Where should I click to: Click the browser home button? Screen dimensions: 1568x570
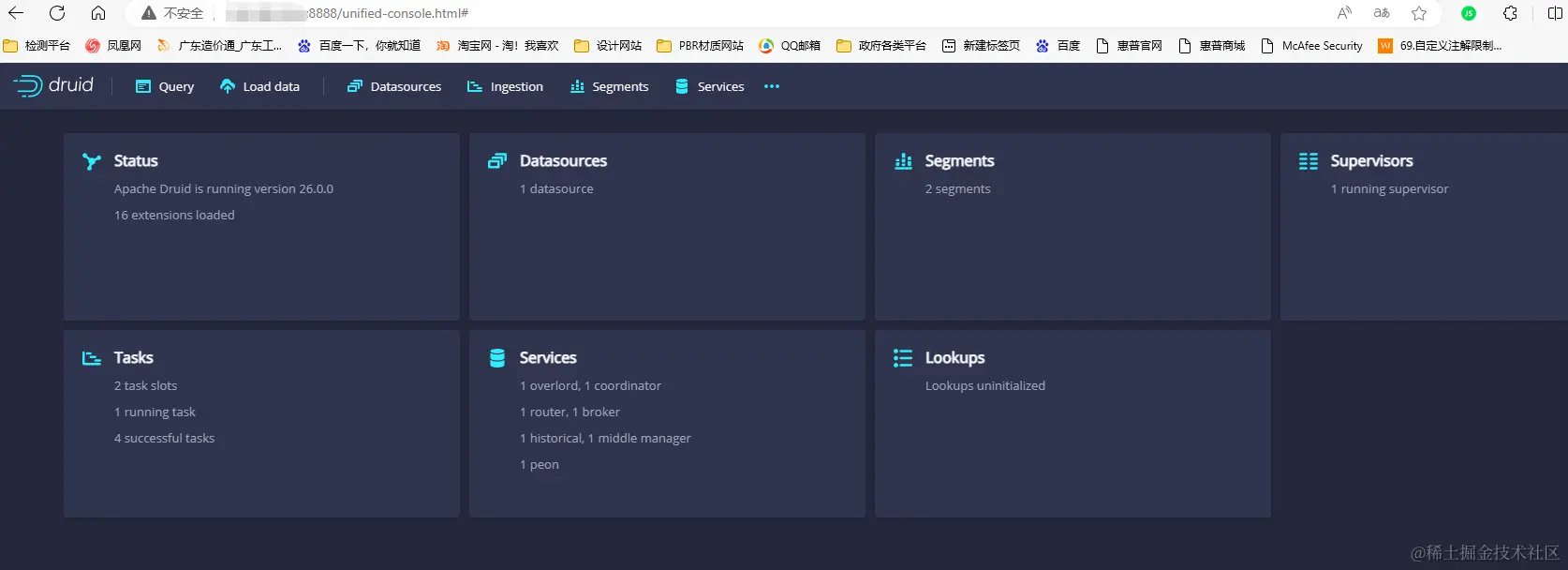(98, 13)
